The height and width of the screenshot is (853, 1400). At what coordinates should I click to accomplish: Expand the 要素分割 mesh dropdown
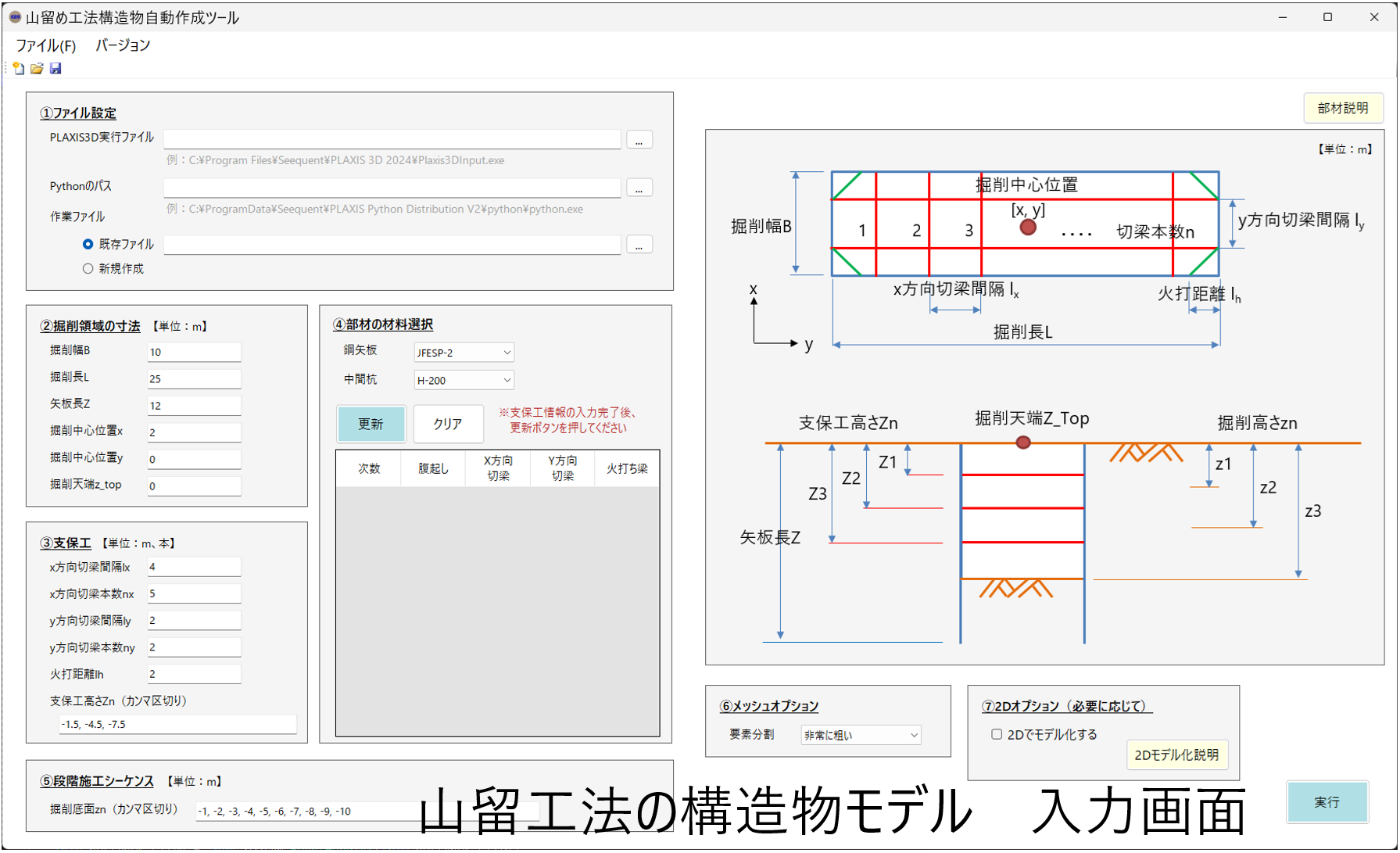coord(861,735)
